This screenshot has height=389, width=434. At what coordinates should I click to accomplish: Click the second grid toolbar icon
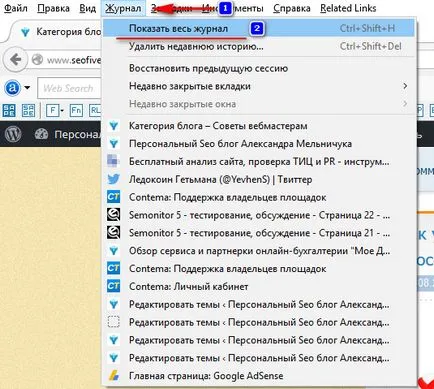click(28, 110)
